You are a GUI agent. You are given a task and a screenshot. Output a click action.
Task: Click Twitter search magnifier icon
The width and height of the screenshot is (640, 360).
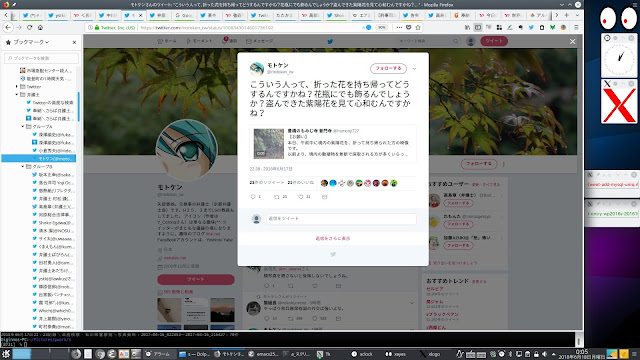[x=456, y=41]
